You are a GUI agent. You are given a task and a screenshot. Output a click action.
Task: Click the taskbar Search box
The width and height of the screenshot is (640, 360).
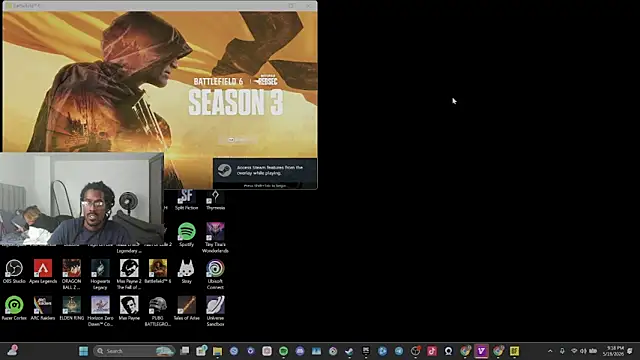coord(134,351)
